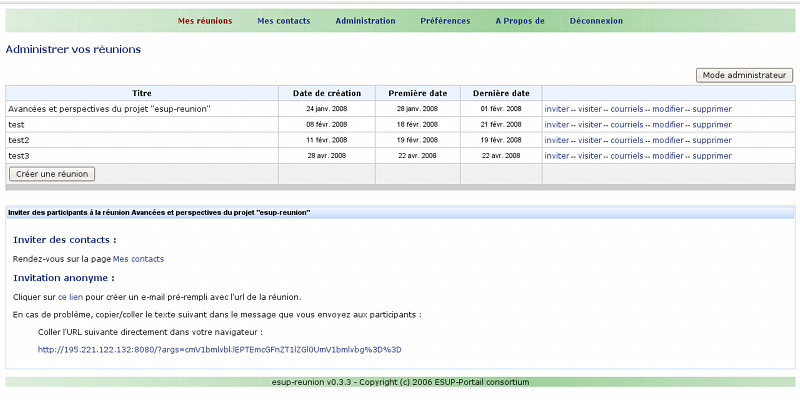Click the Titre column header
The height and width of the screenshot is (400, 800).
[141, 93]
